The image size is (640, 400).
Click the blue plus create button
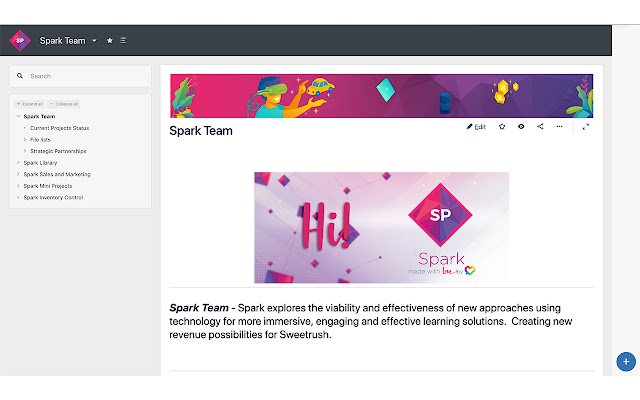pyautogui.click(x=626, y=362)
